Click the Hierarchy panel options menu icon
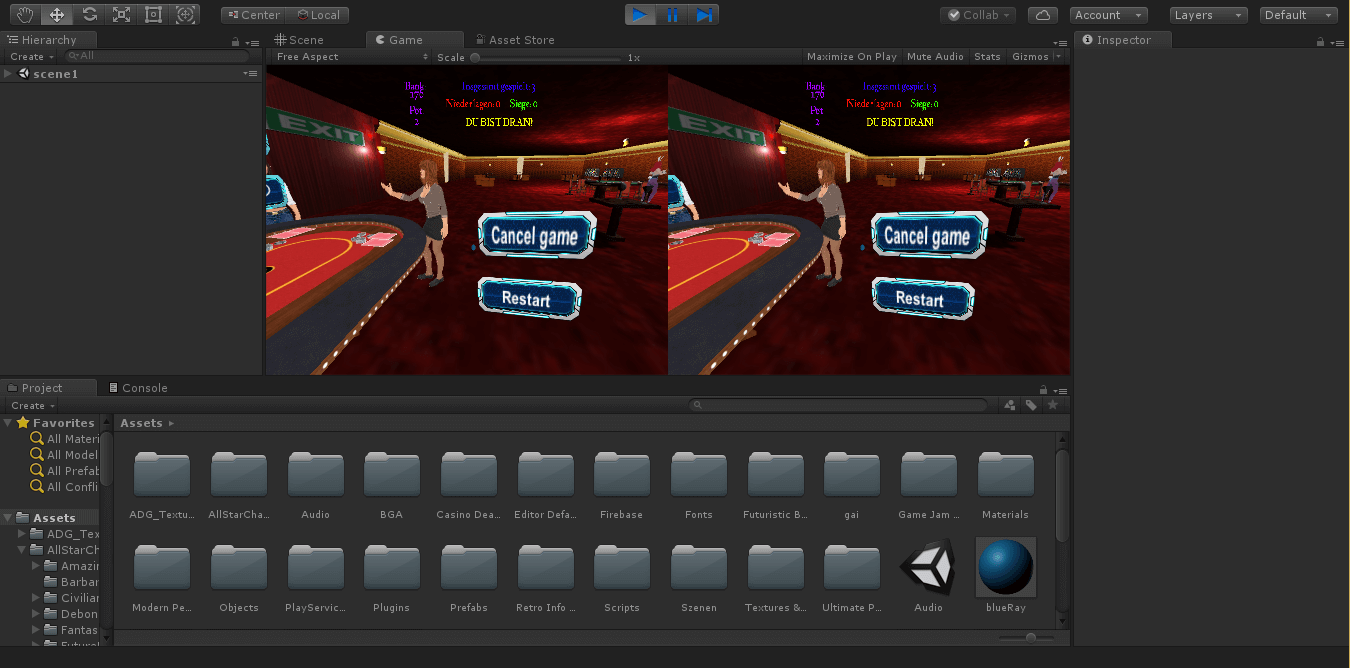 coord(252,41)
